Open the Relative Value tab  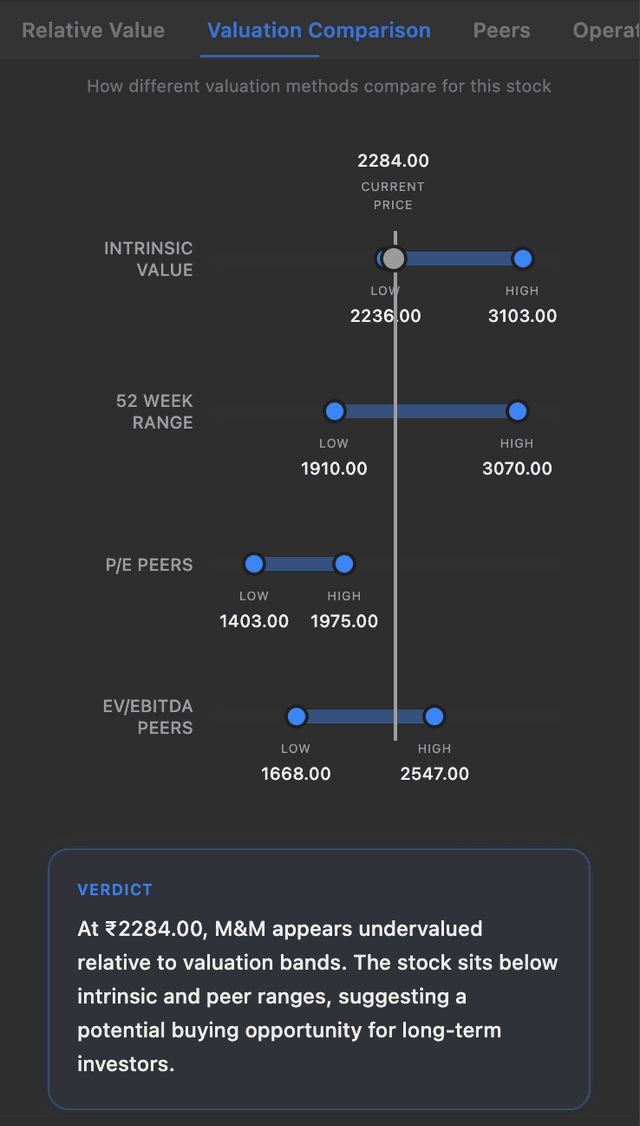pyautogui.click(x=93, y=30)
